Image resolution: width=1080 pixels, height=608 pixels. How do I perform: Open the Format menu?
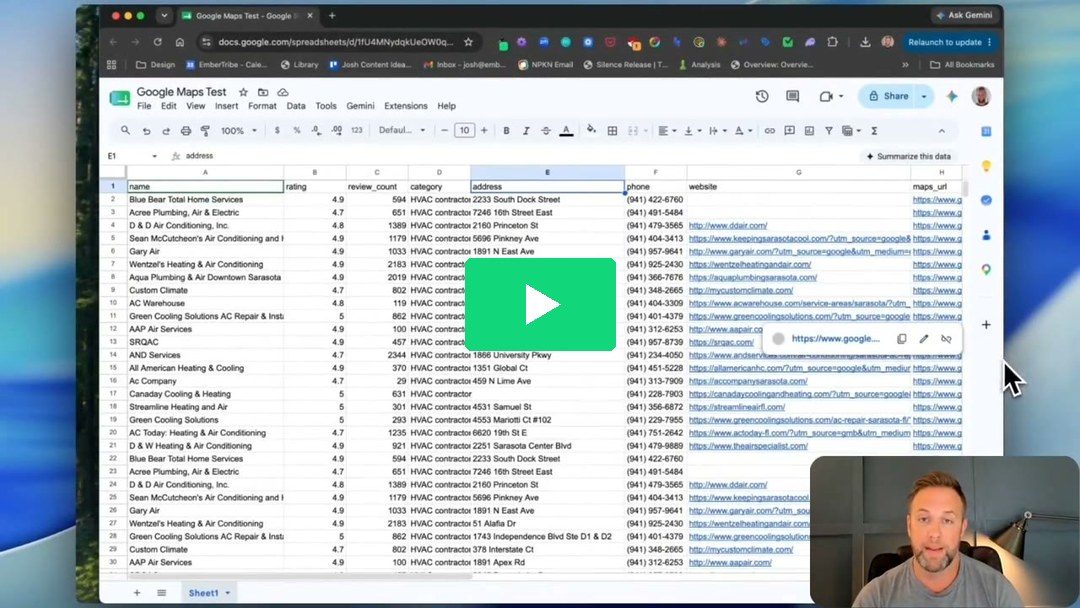click(262, 106)
